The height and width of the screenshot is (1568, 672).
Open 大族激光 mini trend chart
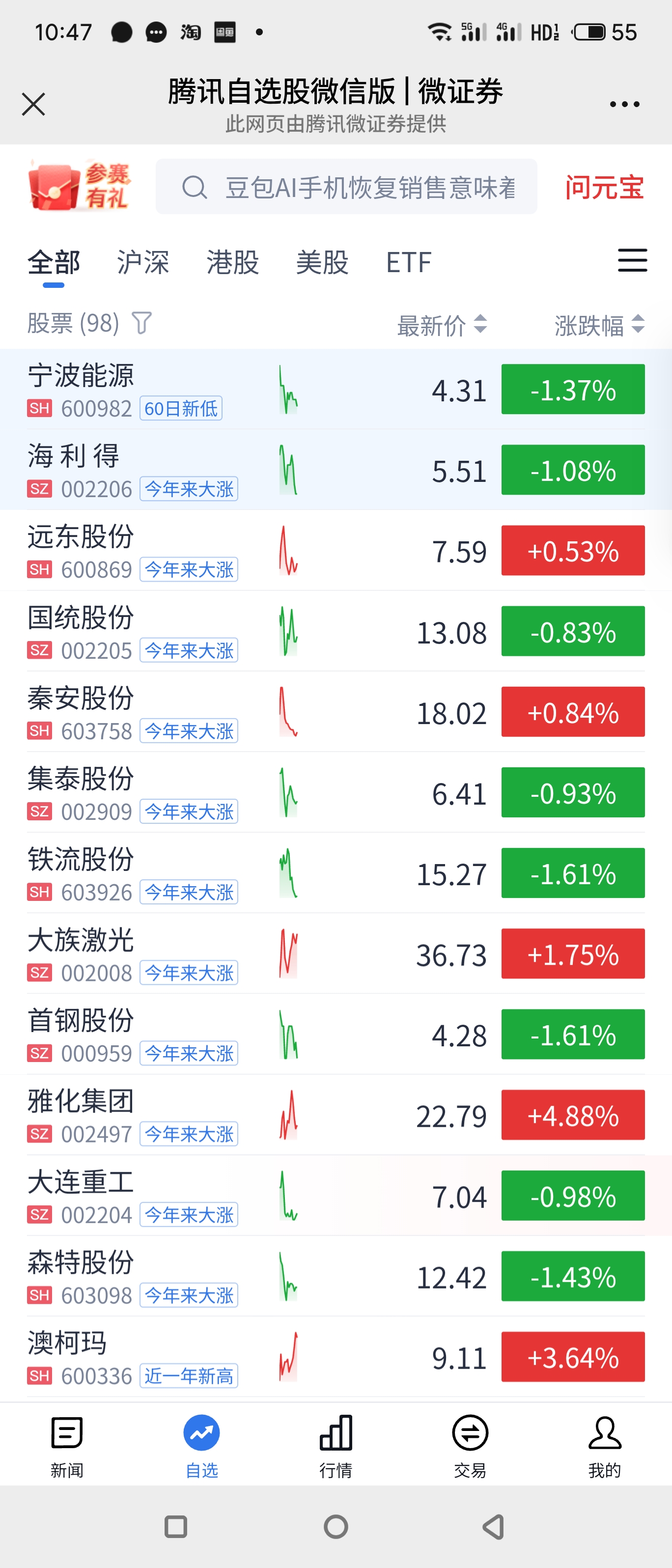(x=288, y=954)
